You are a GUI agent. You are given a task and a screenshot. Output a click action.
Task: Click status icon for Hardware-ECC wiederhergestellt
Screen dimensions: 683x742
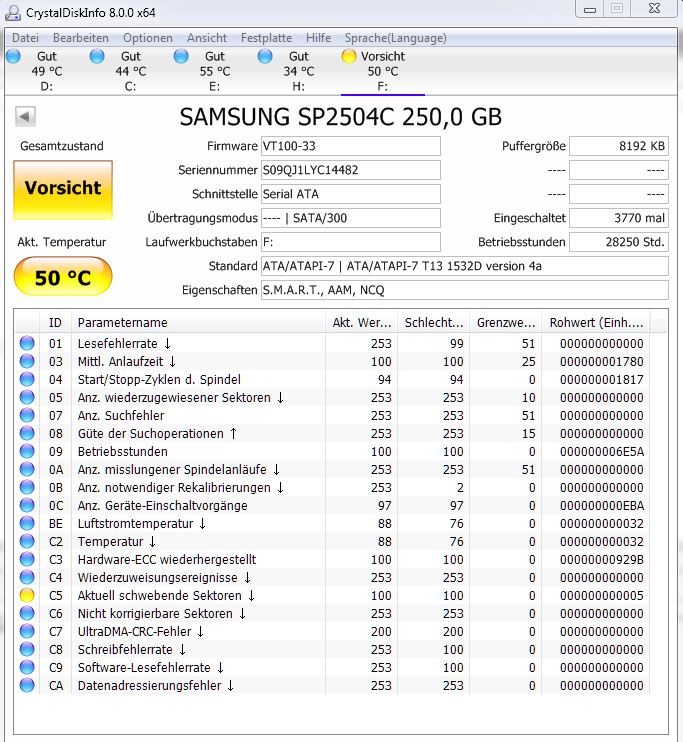tap(27, 559)
